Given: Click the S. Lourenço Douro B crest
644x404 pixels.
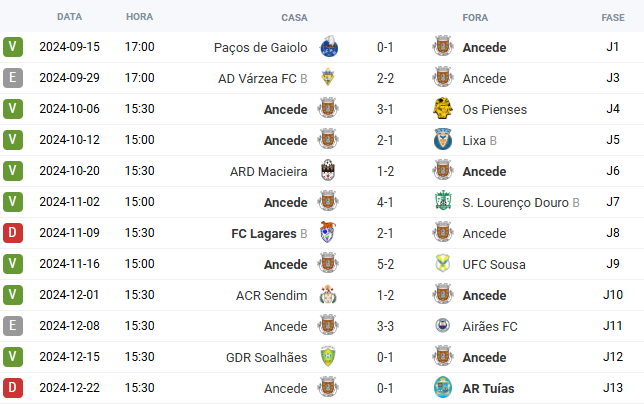Looking at the screenshot, I should (x=443, y=202).
